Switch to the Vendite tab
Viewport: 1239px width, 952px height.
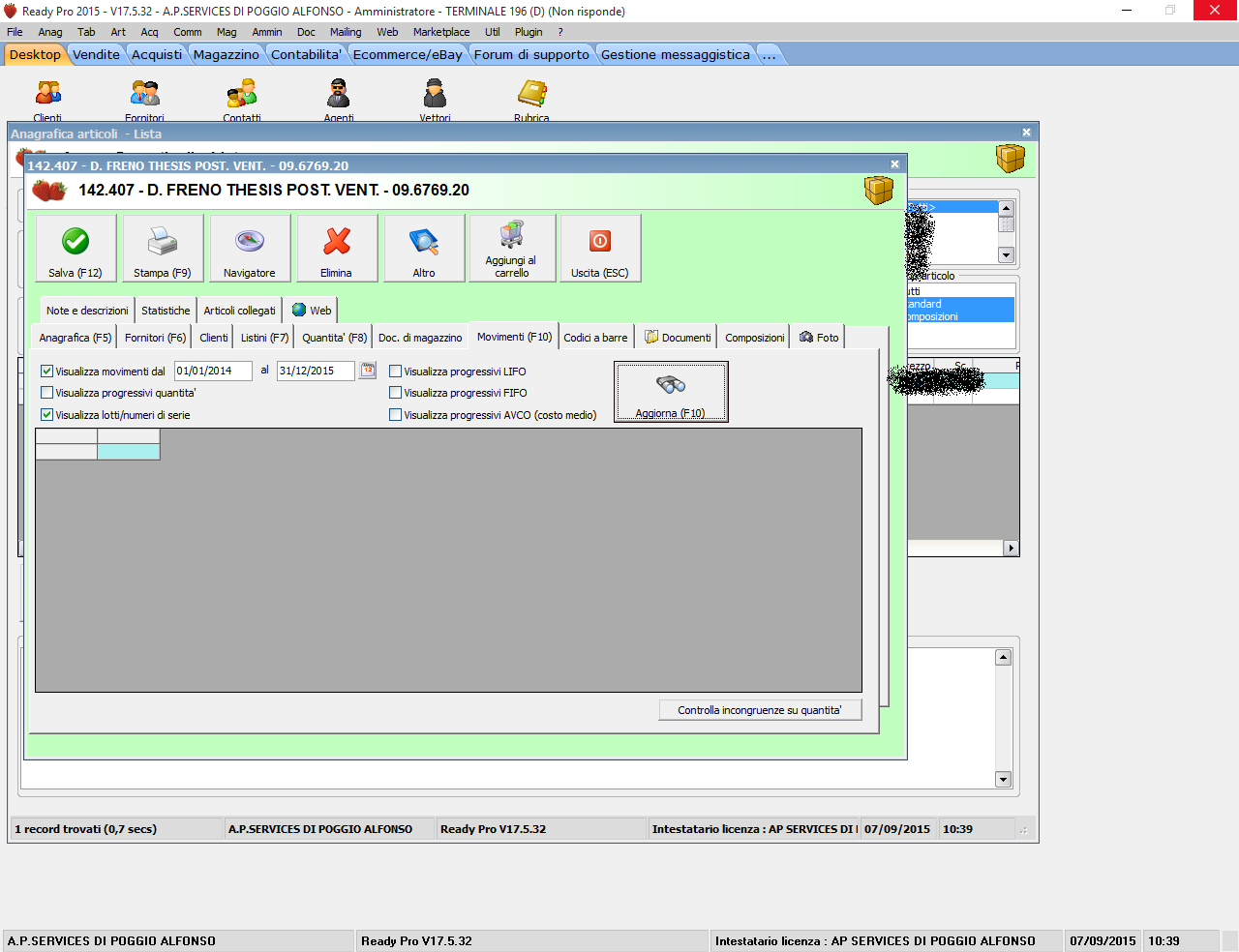click(x=97, y=54)
